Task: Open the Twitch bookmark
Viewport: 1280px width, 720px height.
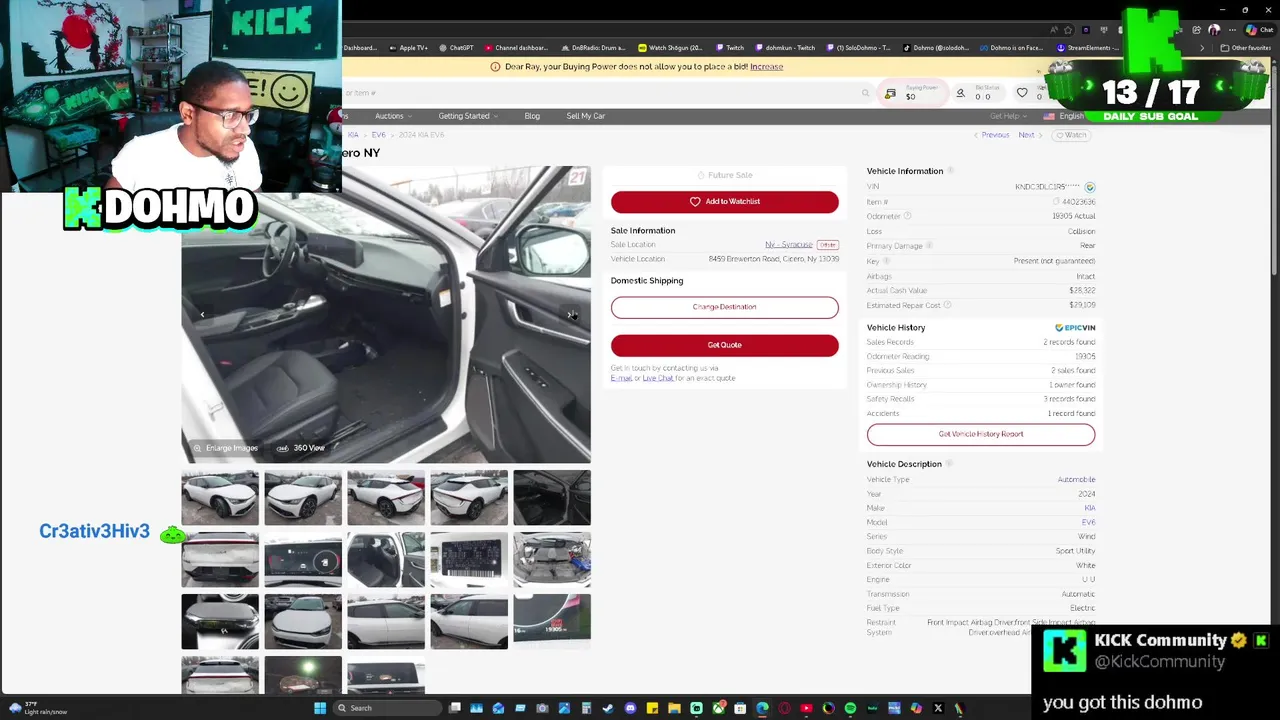Action: click(730, 48)
